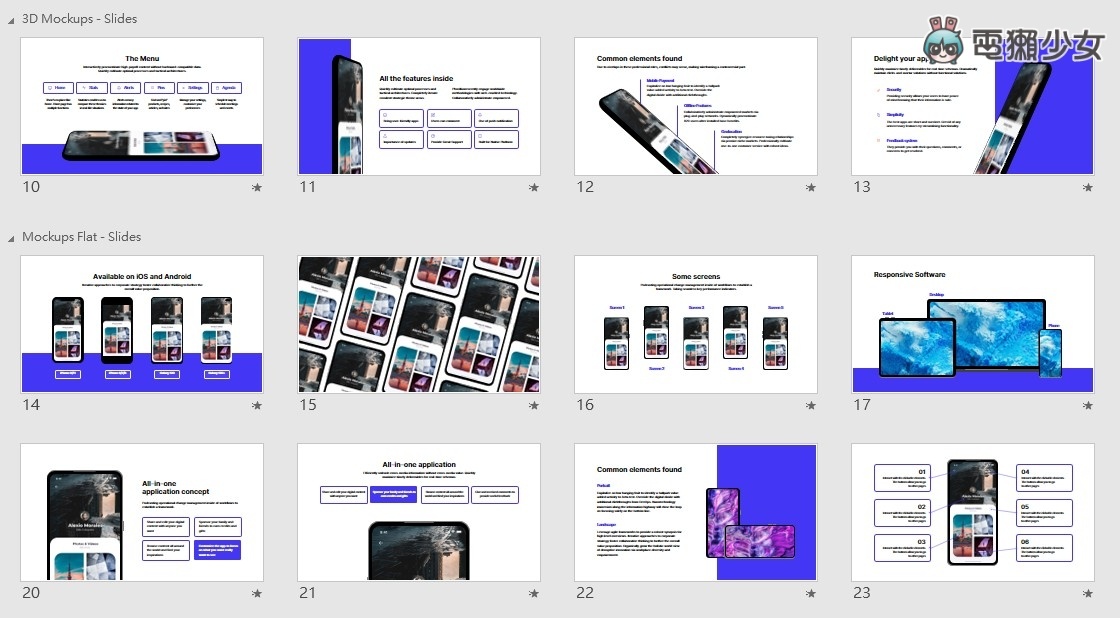Click the animation star under slide 21
1120x618 pixels.
[x=534, y=594]
